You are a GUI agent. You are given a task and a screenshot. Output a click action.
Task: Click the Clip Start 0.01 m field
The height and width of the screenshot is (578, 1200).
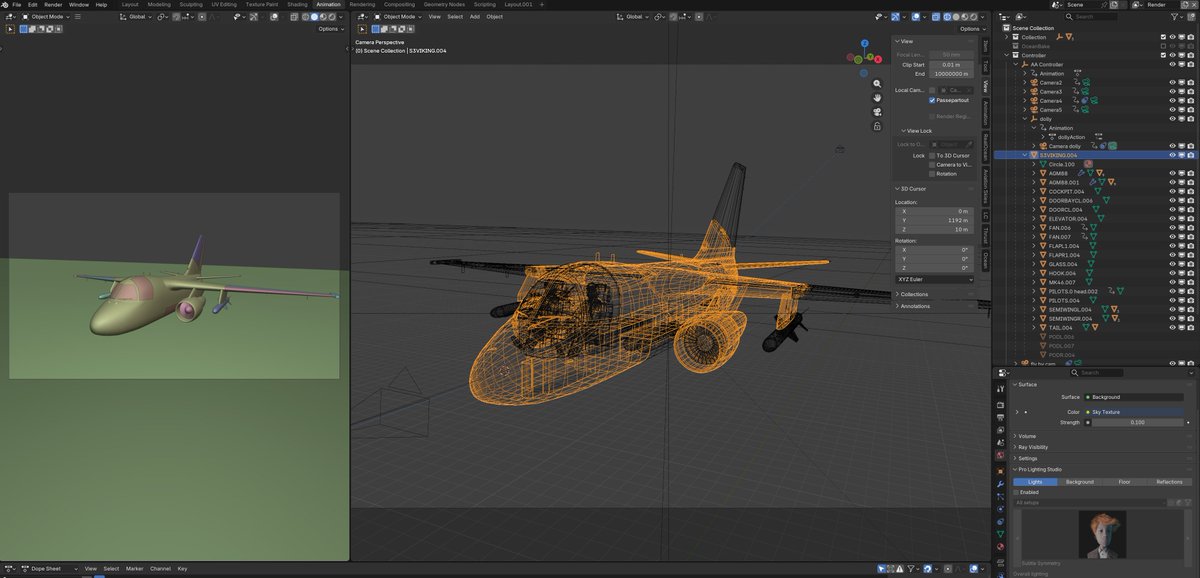pyautogui.click(x=950, y=64)
